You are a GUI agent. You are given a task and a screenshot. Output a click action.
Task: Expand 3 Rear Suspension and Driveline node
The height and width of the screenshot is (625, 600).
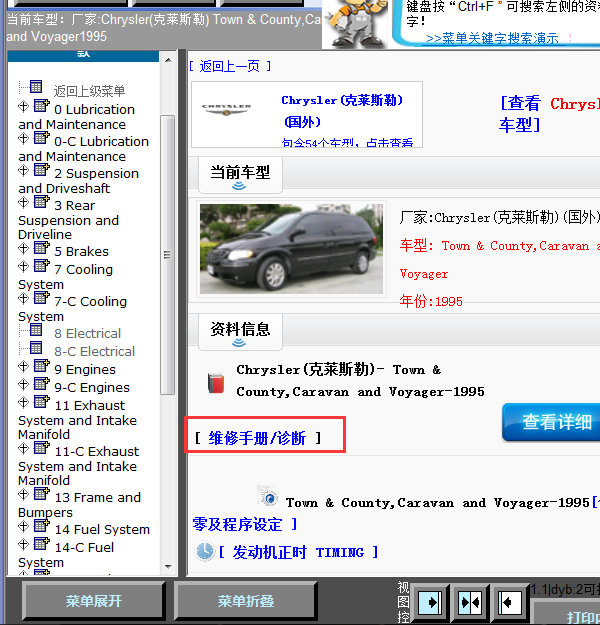pyautogui.click(x=23, y=202)
